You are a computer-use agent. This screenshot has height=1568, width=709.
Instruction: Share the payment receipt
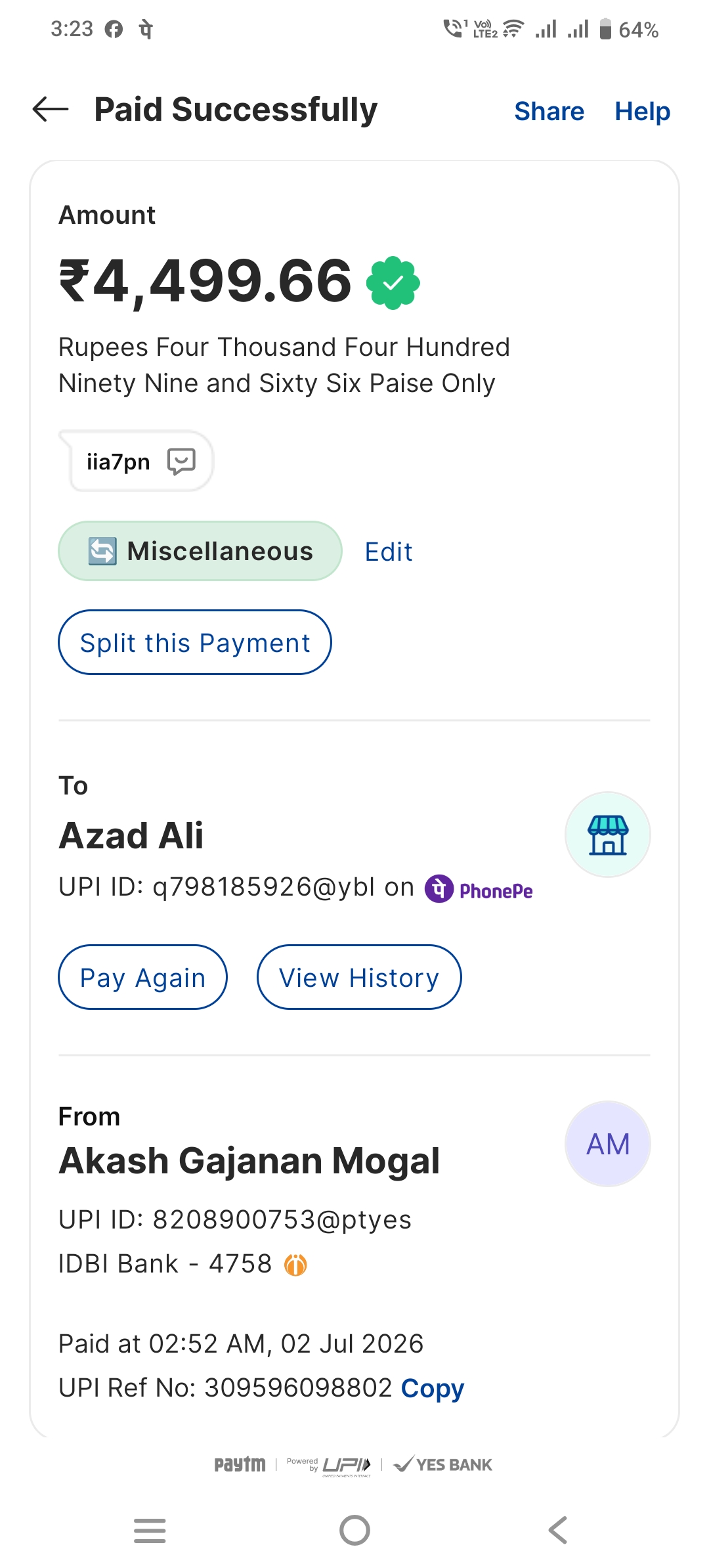click(549, 111)
